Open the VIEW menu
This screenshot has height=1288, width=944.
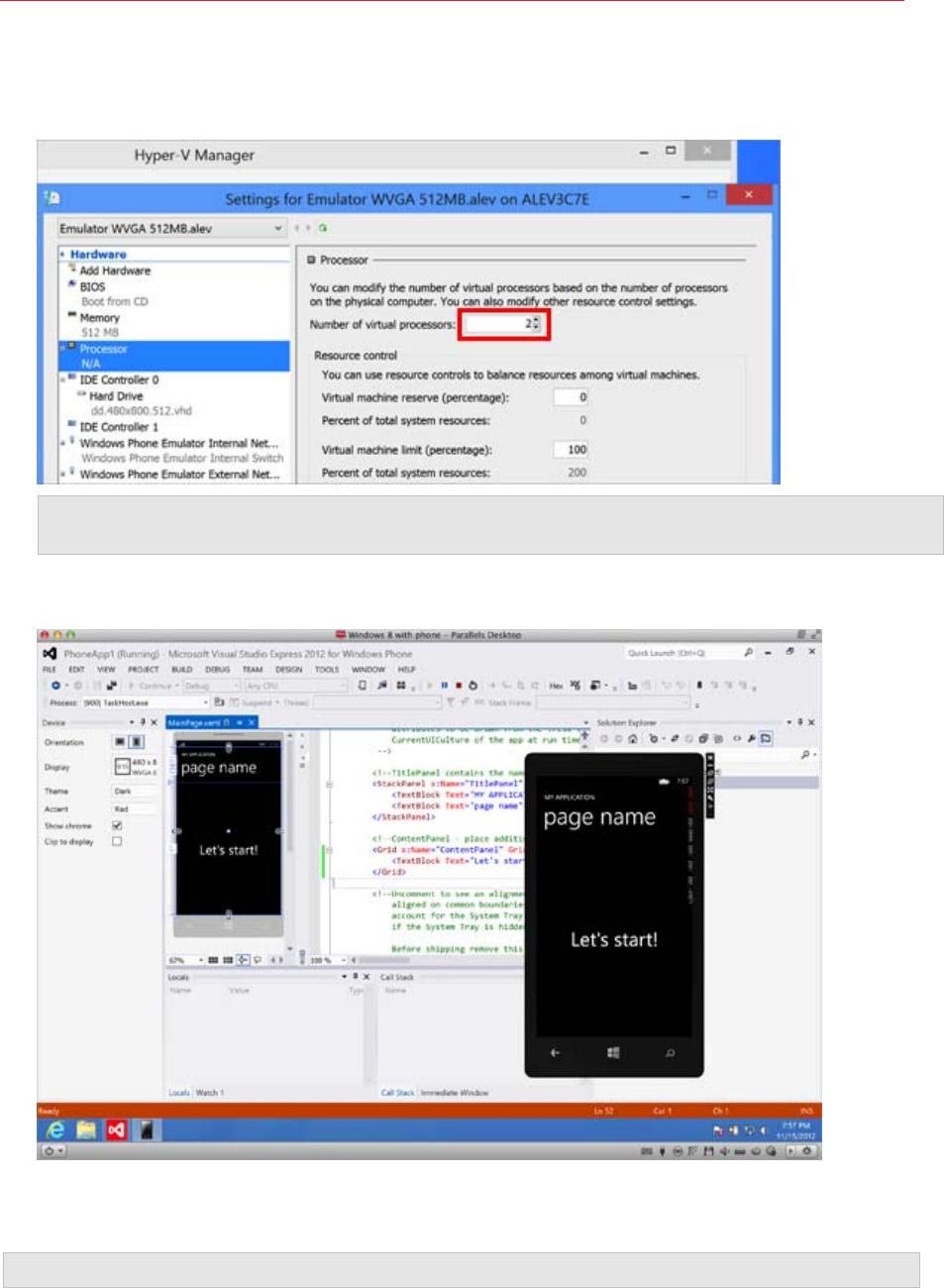pyautogui.click(x=106, y=670)
